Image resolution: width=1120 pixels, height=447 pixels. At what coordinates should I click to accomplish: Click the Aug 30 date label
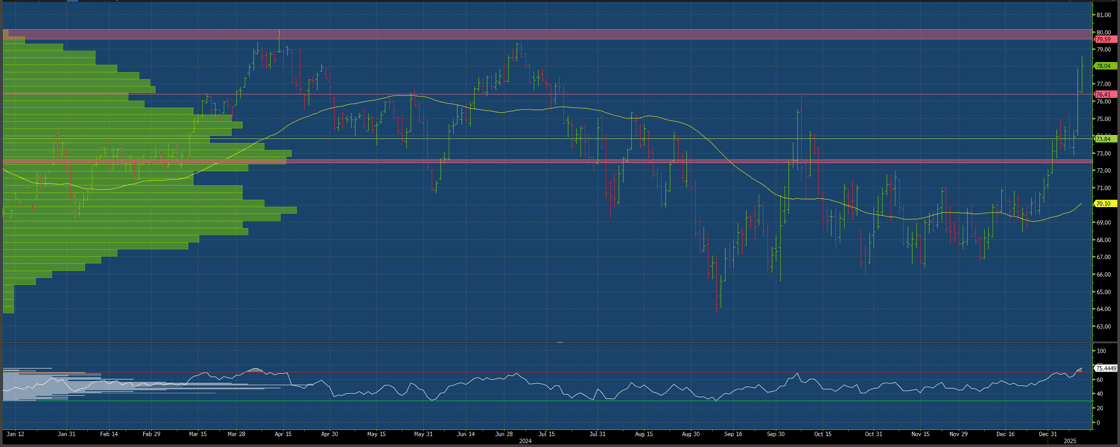point(691,433)
